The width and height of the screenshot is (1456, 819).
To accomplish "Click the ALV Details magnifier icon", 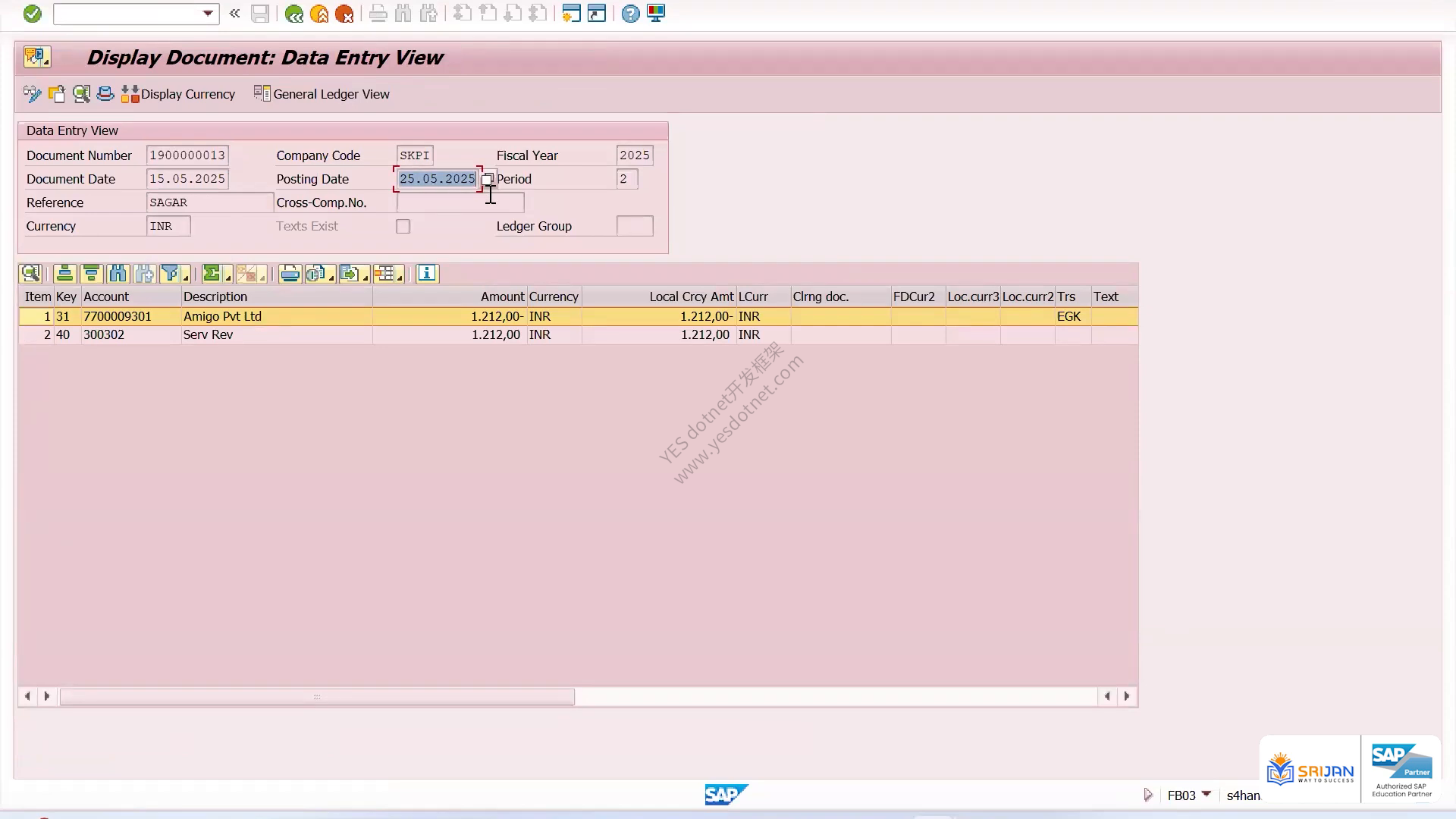I will [31, 274].
